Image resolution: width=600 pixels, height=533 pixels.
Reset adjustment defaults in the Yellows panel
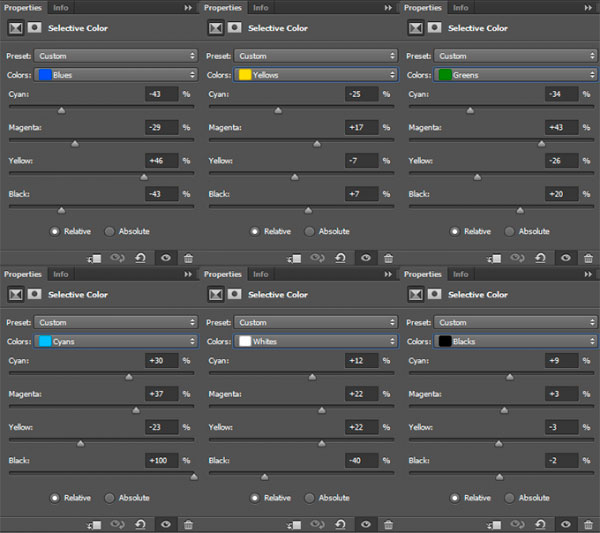(x=341, y=258)
